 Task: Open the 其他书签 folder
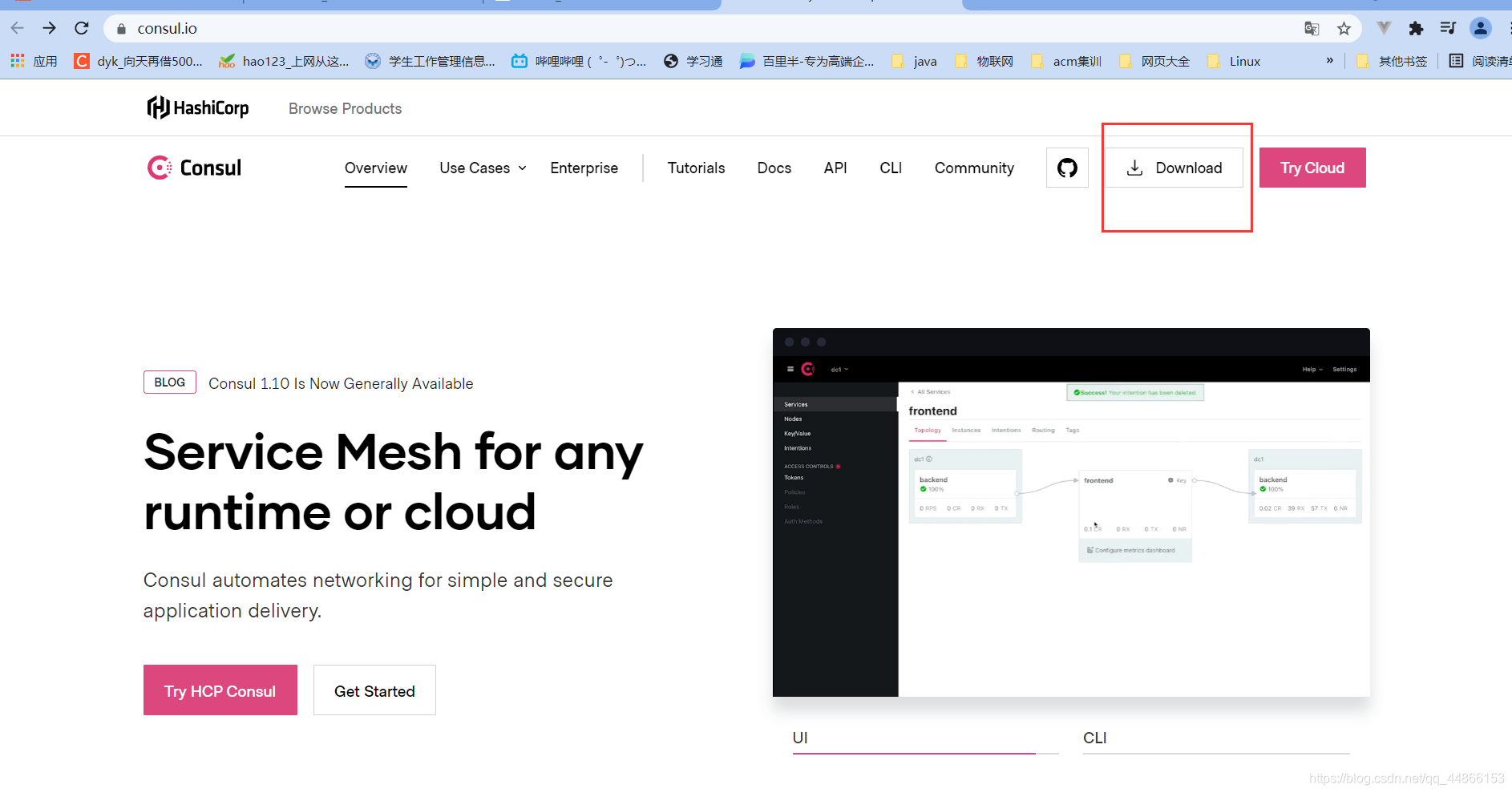(x=1392, y=61)
